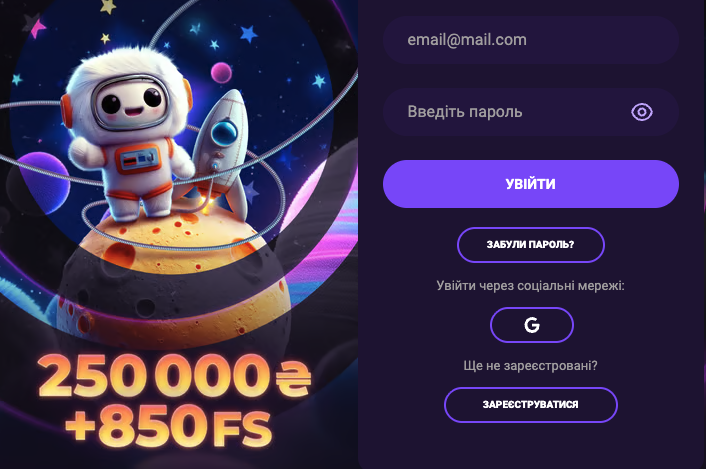
Task: Click the yellow star at banner top
Action: click(108, 6)
